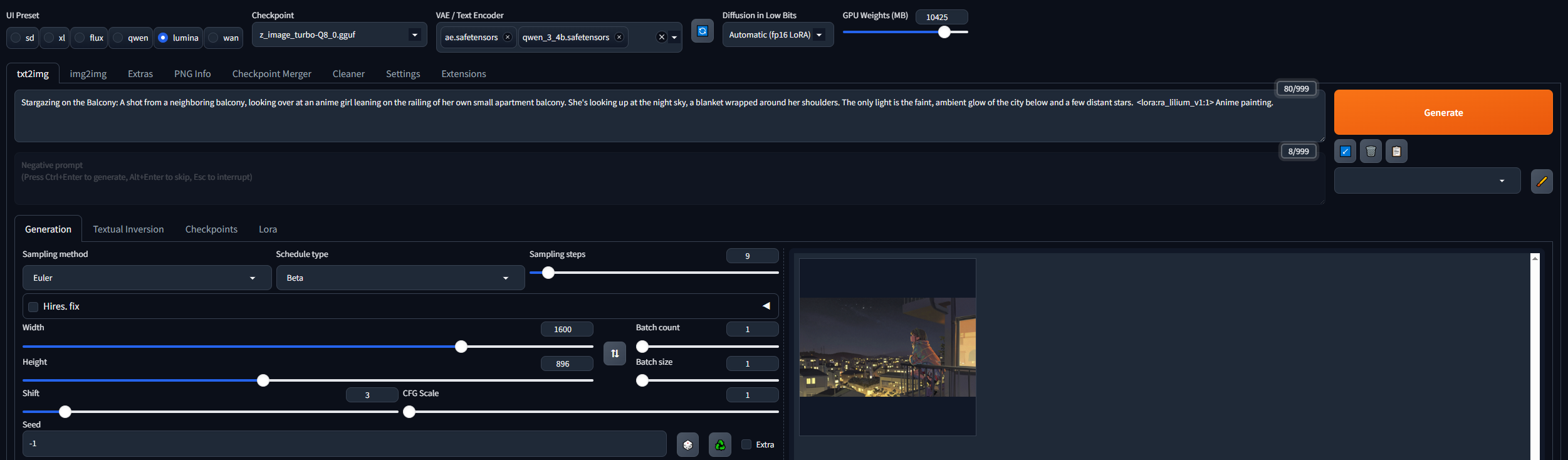Select the wan UI preset
The height and width of the screenshot is (460, 1568).
coord(224,38)
